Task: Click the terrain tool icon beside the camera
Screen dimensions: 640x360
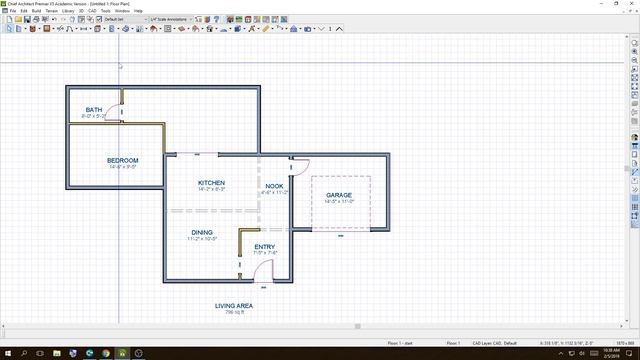Action: pos(293,29)
